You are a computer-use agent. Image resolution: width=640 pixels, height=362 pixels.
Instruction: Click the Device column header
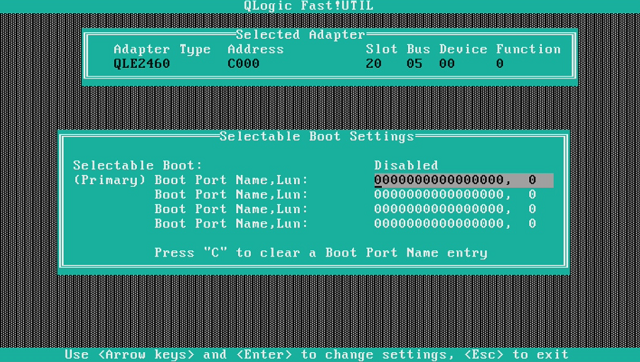coord(463,49)
